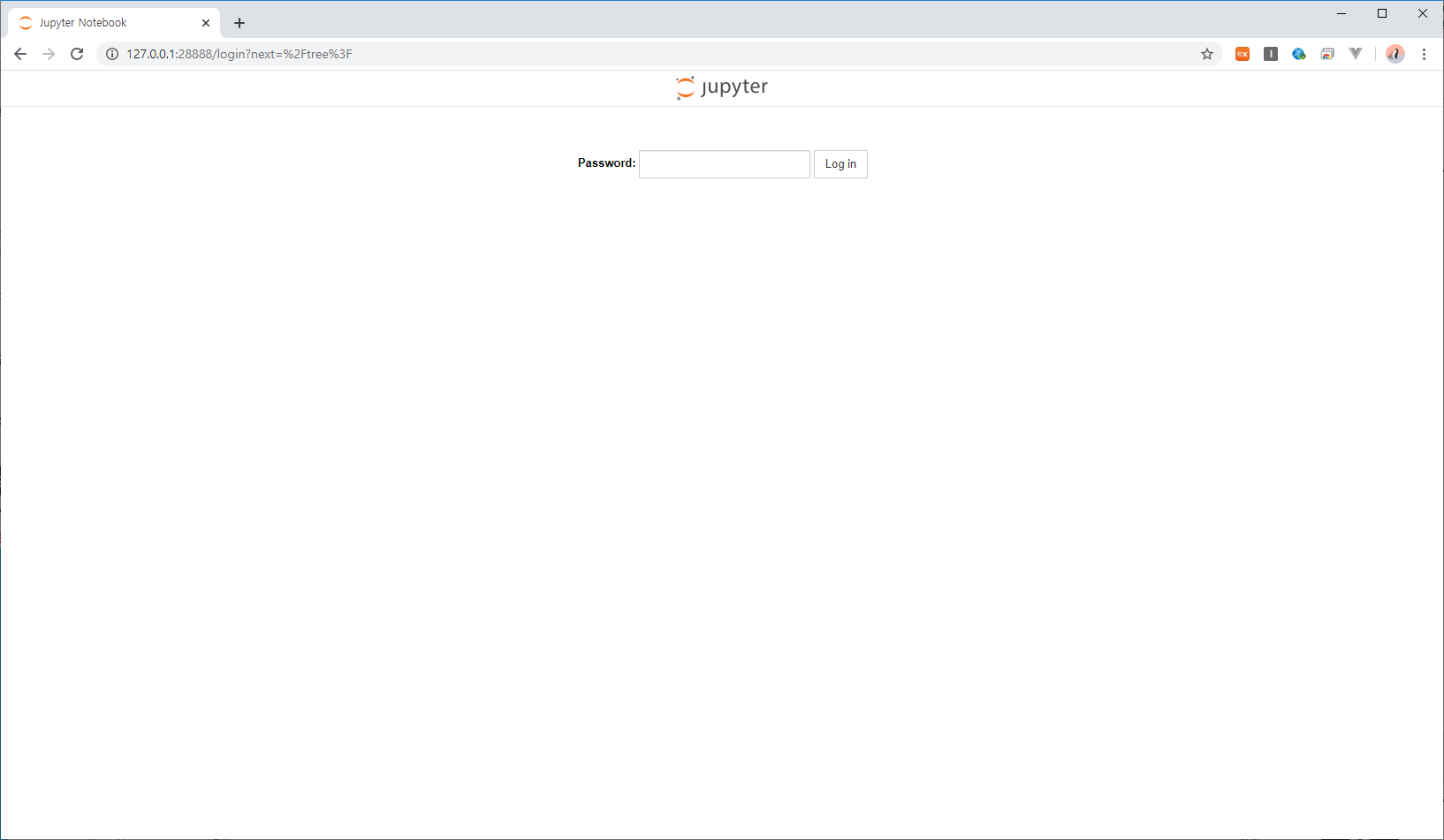Open the orange Ex extension icon
The width and height of the screenshot is (1444, 840).
coord(1243,54)
